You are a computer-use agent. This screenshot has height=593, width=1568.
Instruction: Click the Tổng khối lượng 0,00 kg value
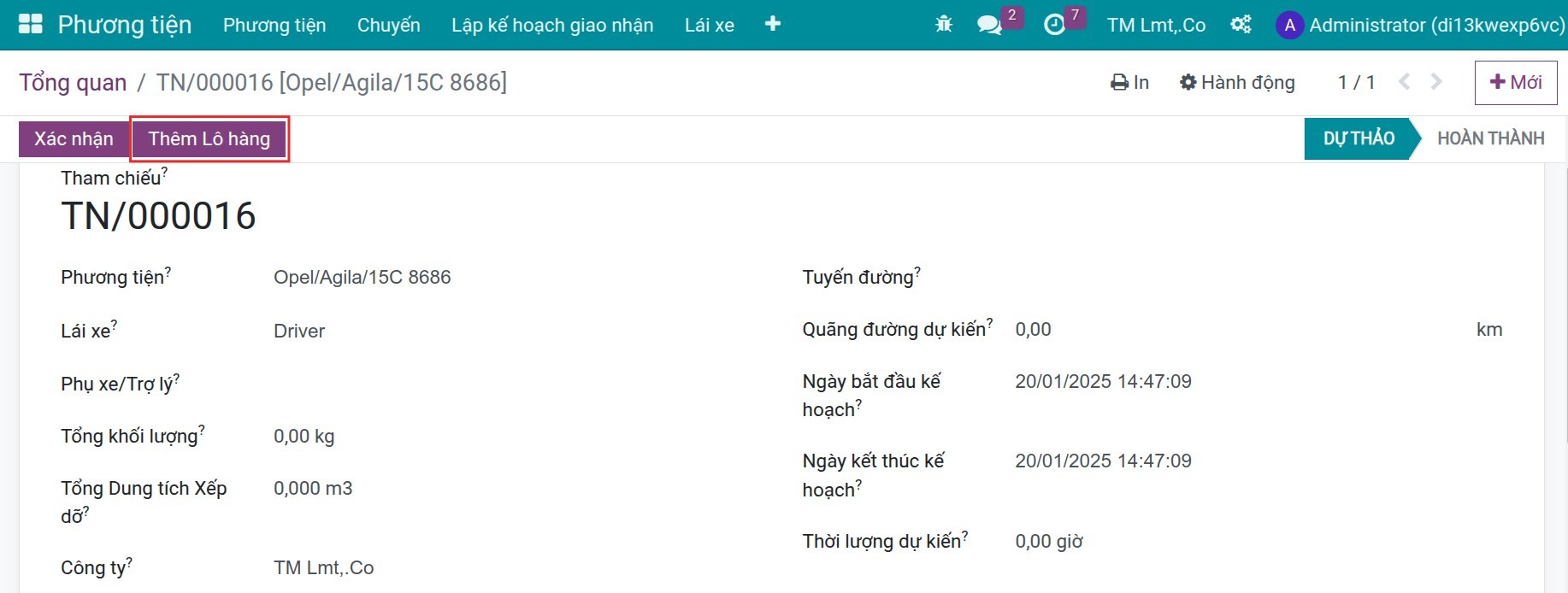click(304, 436)
